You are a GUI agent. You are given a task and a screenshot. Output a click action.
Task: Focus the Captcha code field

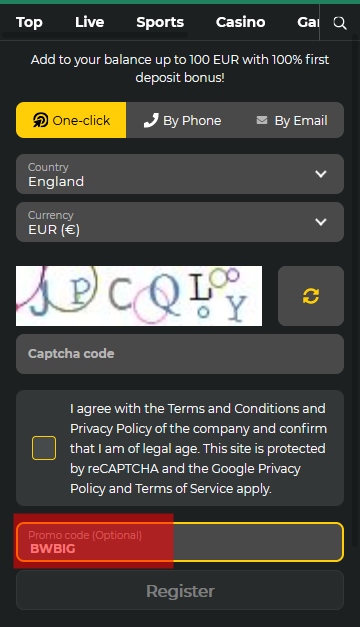180,354
